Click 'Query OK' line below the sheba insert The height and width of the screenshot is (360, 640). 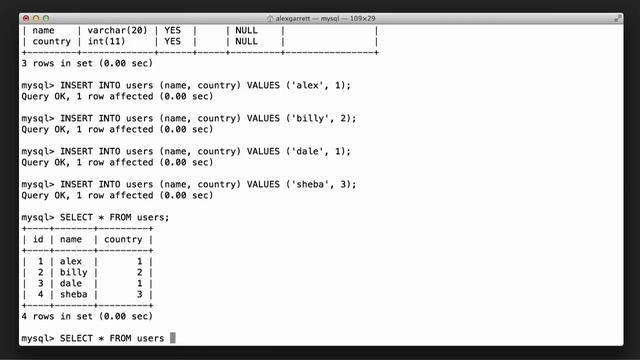click(117, 196)
